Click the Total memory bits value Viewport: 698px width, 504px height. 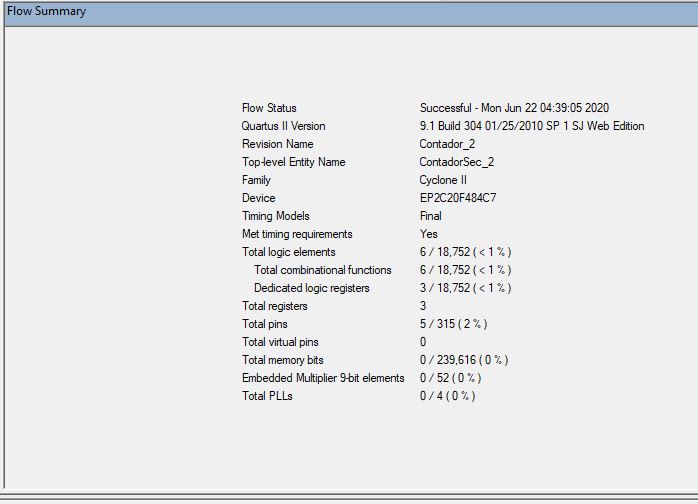click(464, 360)
